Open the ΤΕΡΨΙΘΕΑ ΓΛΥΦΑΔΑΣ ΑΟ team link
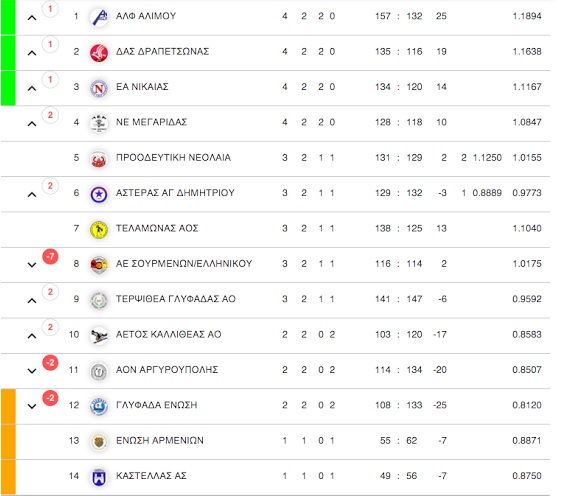The image size is (570, 496). point(176,299)
